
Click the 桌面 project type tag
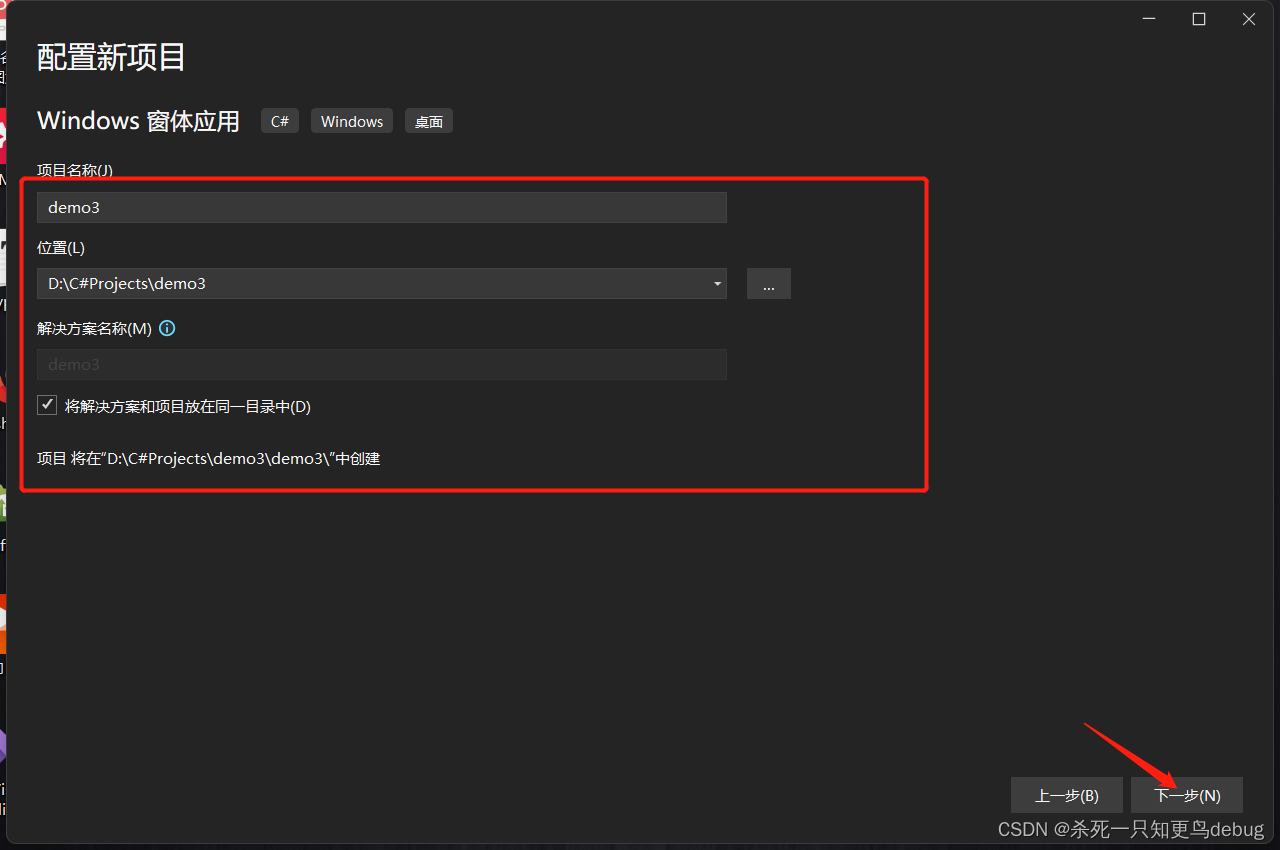pyautogui.click(x=429, y=121)
